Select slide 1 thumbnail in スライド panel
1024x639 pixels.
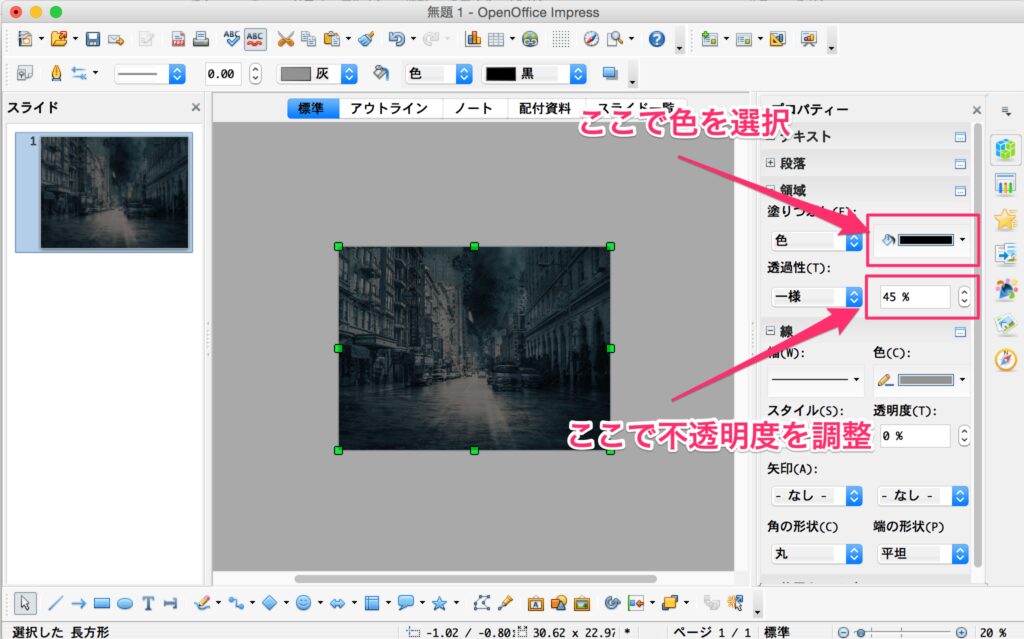114,192
